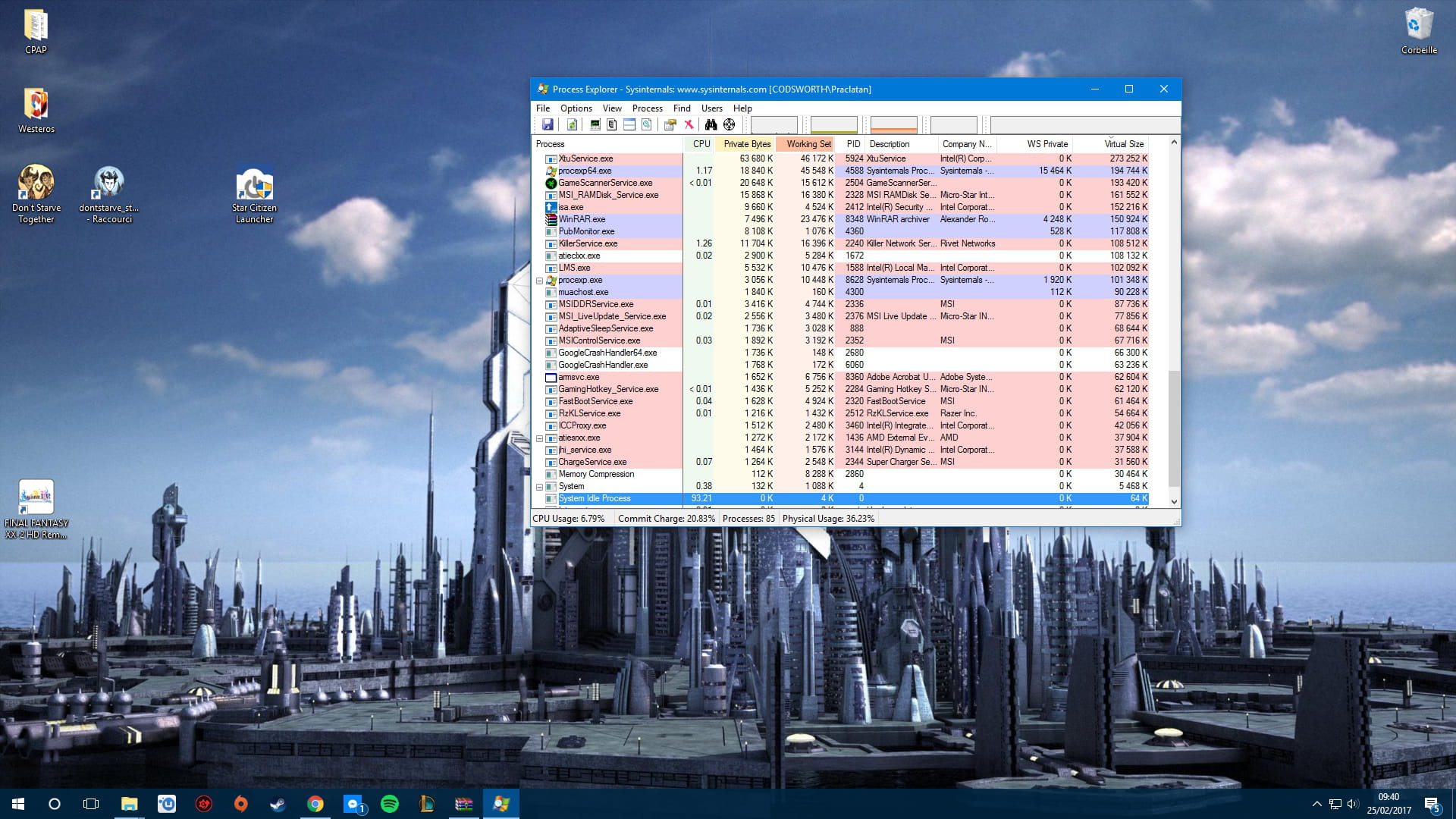Toggle the Show Process Tree toolbar icon
This screenshot has height=819, width=1456.
click(x=611, y=124)
